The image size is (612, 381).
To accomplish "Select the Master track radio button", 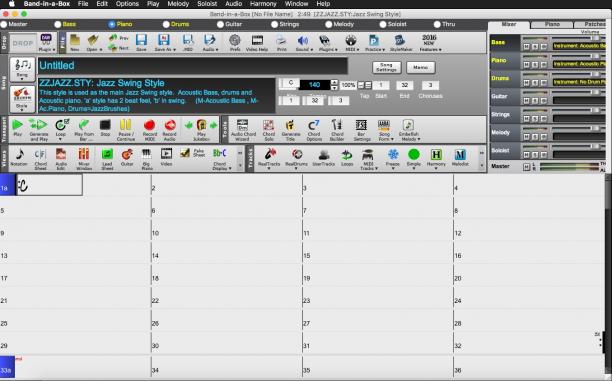I will point(4,24).
